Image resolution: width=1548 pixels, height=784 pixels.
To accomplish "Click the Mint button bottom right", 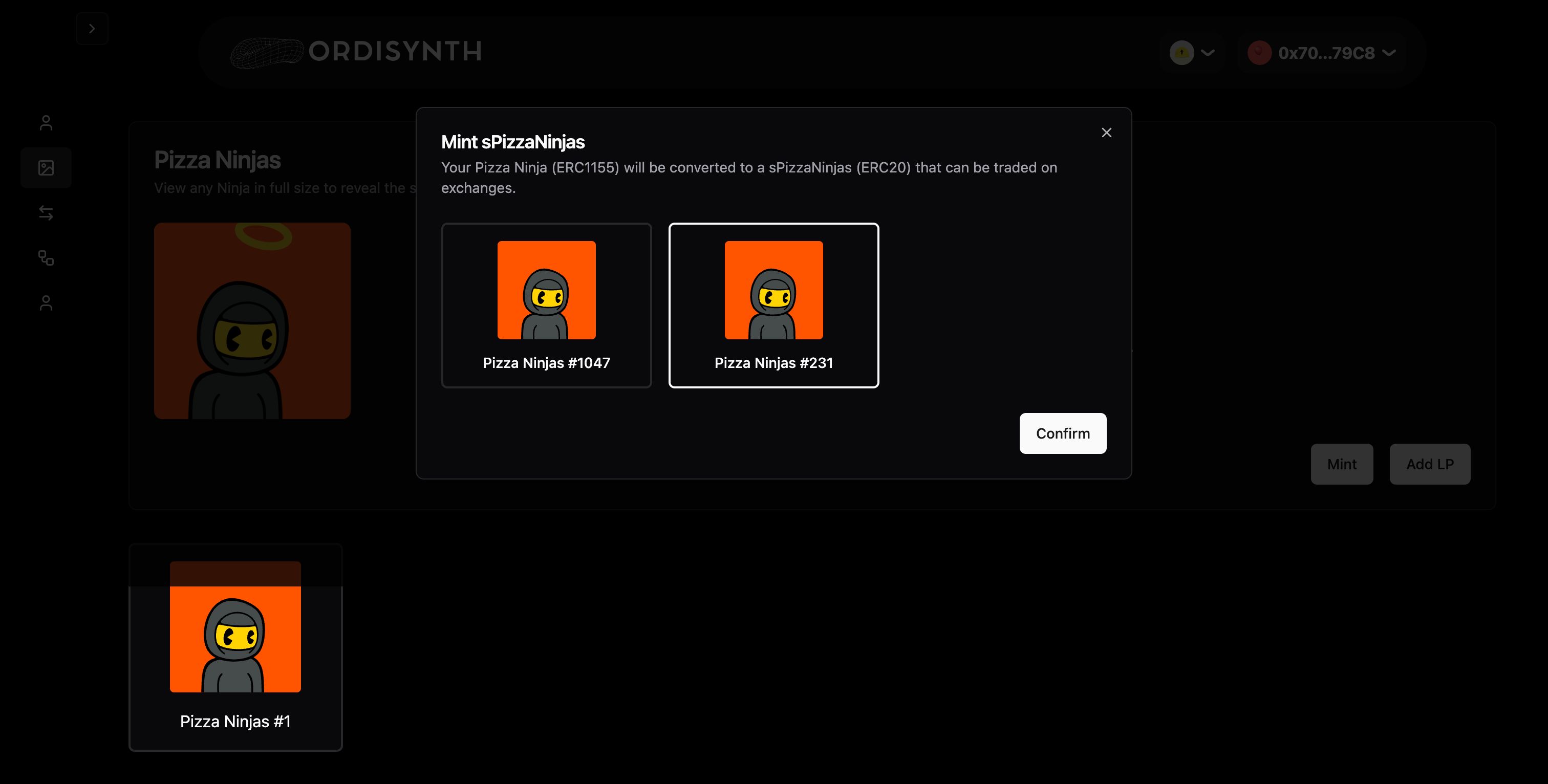I will coord(1342,463).
